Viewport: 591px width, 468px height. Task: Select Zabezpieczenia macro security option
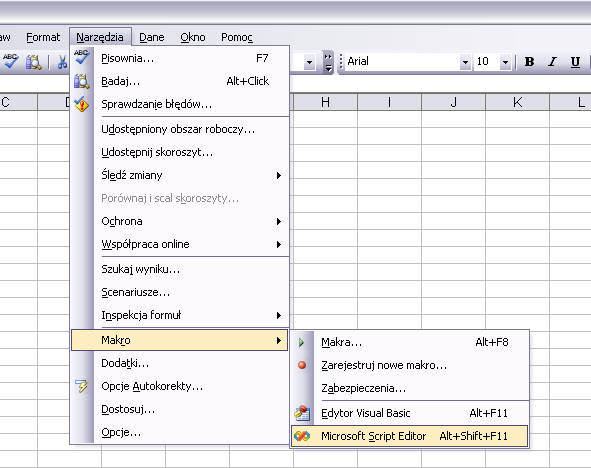(x=409, y=388)
